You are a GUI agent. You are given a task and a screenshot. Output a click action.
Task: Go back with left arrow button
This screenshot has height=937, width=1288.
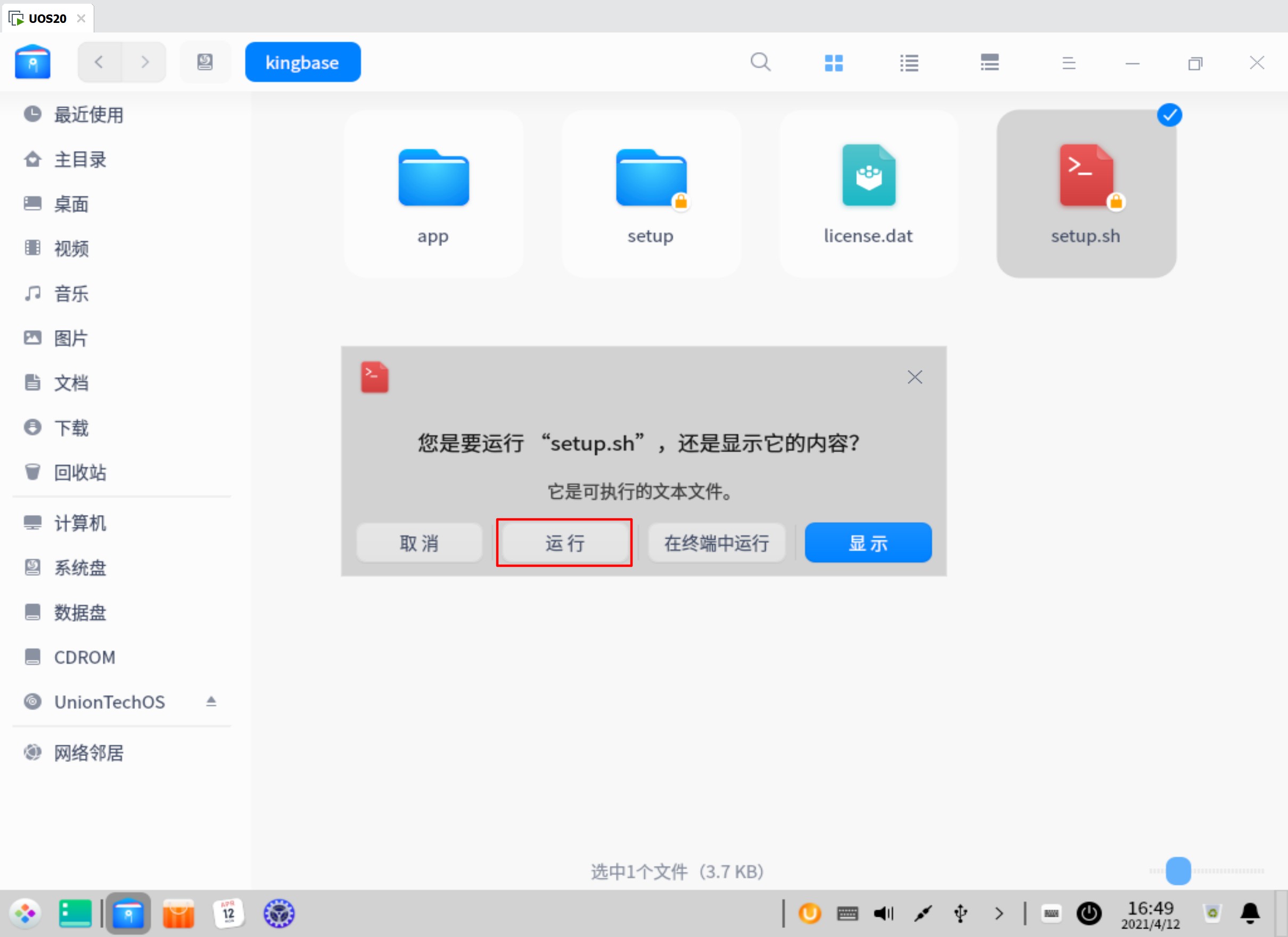point(100,62)
